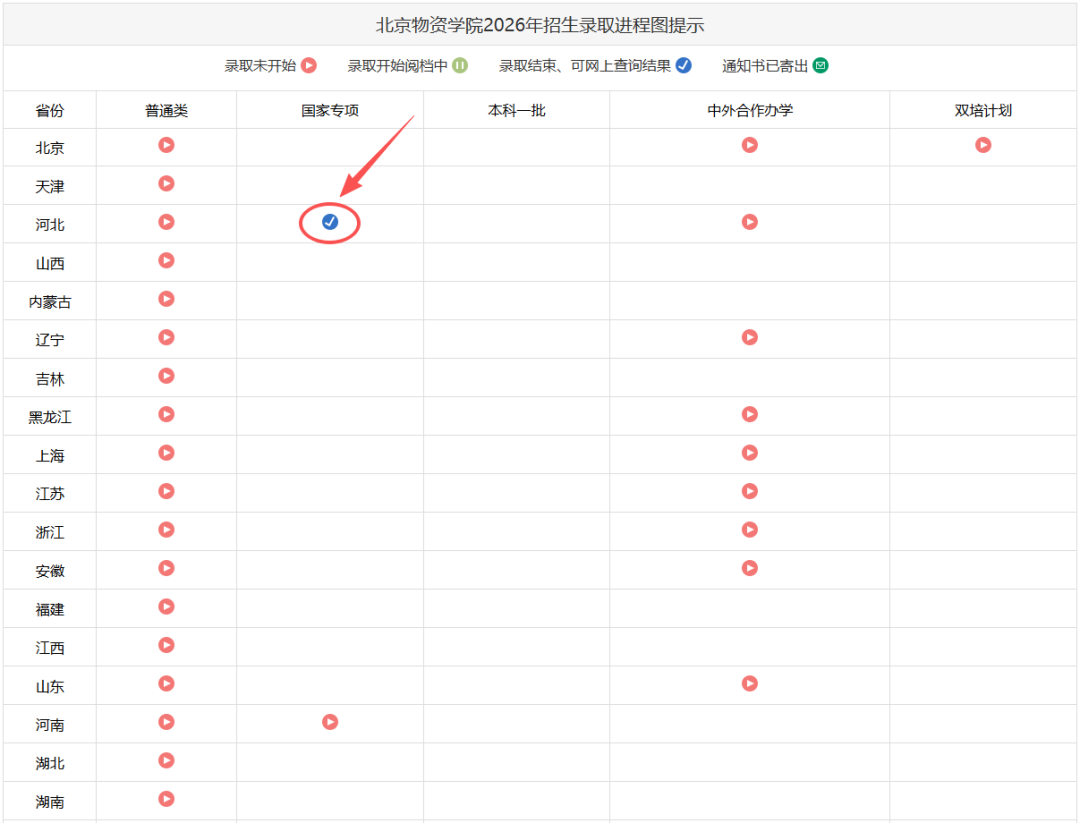
Task: Click the red play icon in legend 录取未开始
Action: (309, 65)
